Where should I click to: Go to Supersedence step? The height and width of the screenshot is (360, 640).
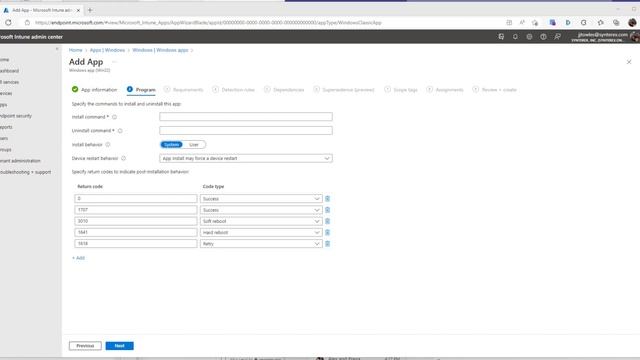click(344, 90)
